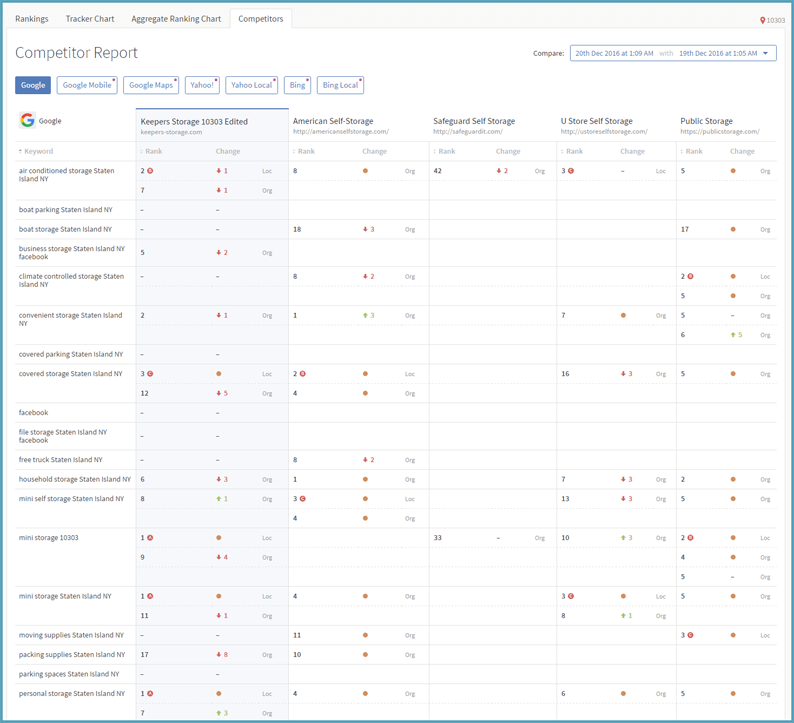Click the Google logo icon

click(x=27, y=120)
